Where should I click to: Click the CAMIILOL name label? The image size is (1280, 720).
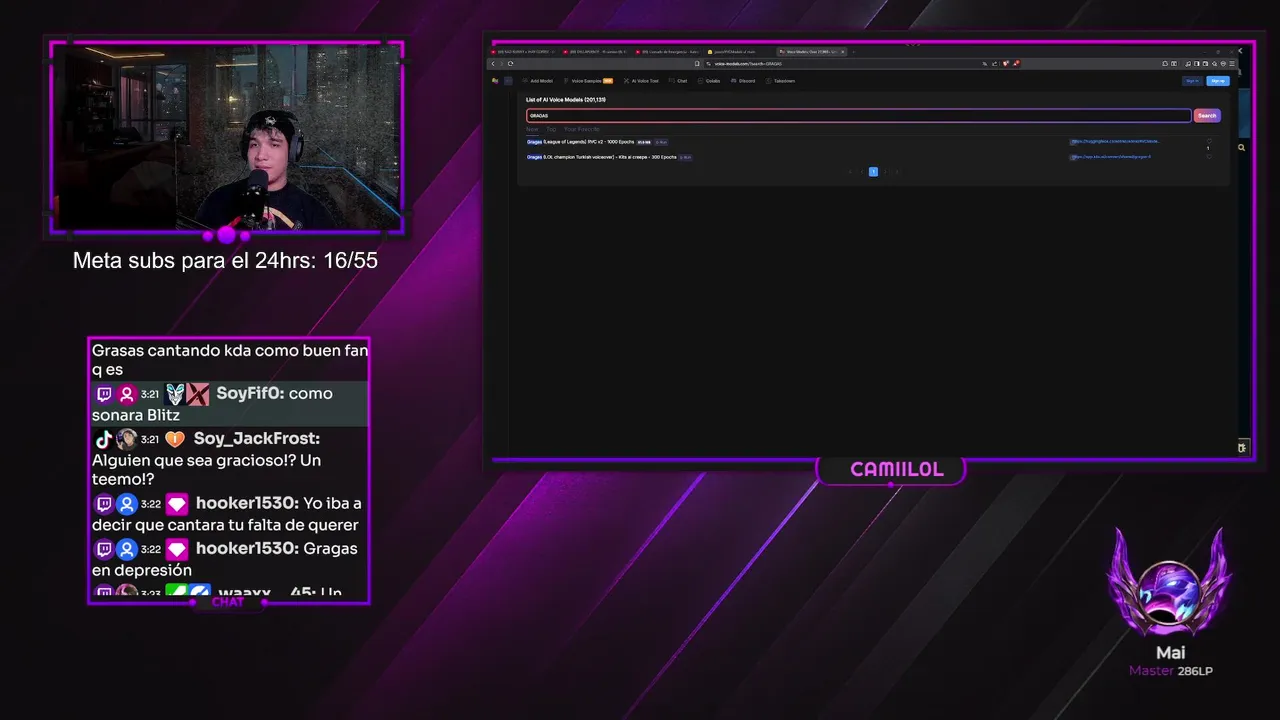896,469
